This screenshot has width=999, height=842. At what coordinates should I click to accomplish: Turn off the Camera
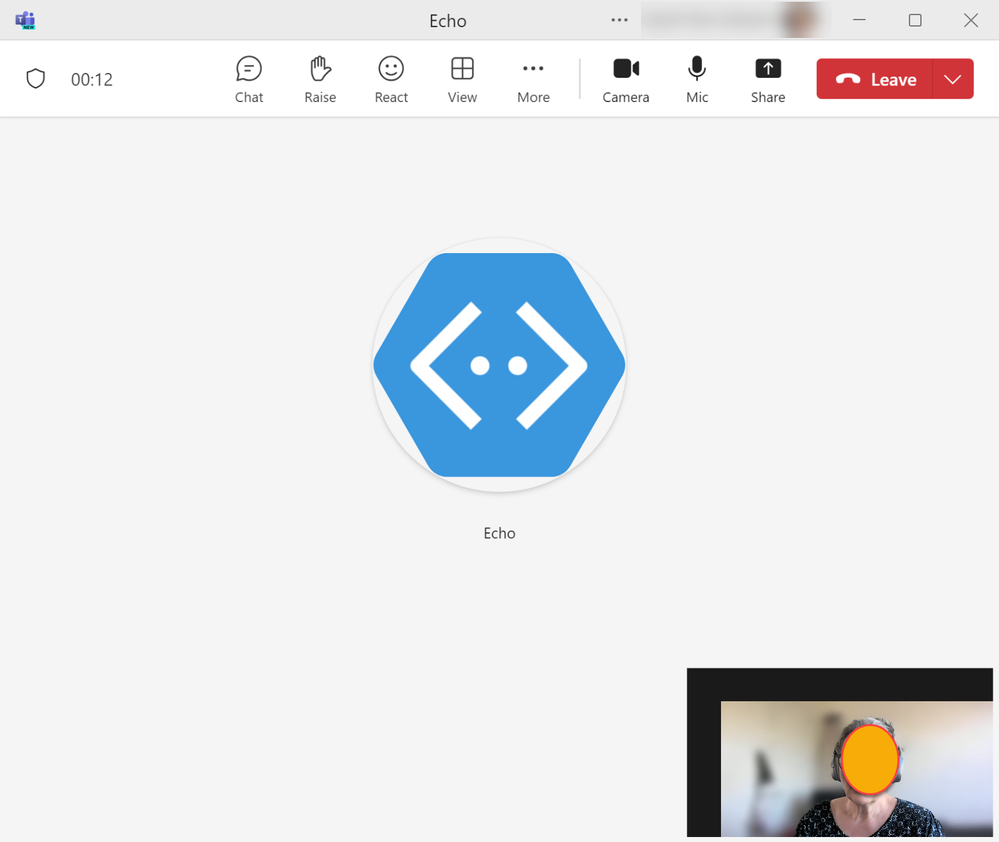click(626, 80)
